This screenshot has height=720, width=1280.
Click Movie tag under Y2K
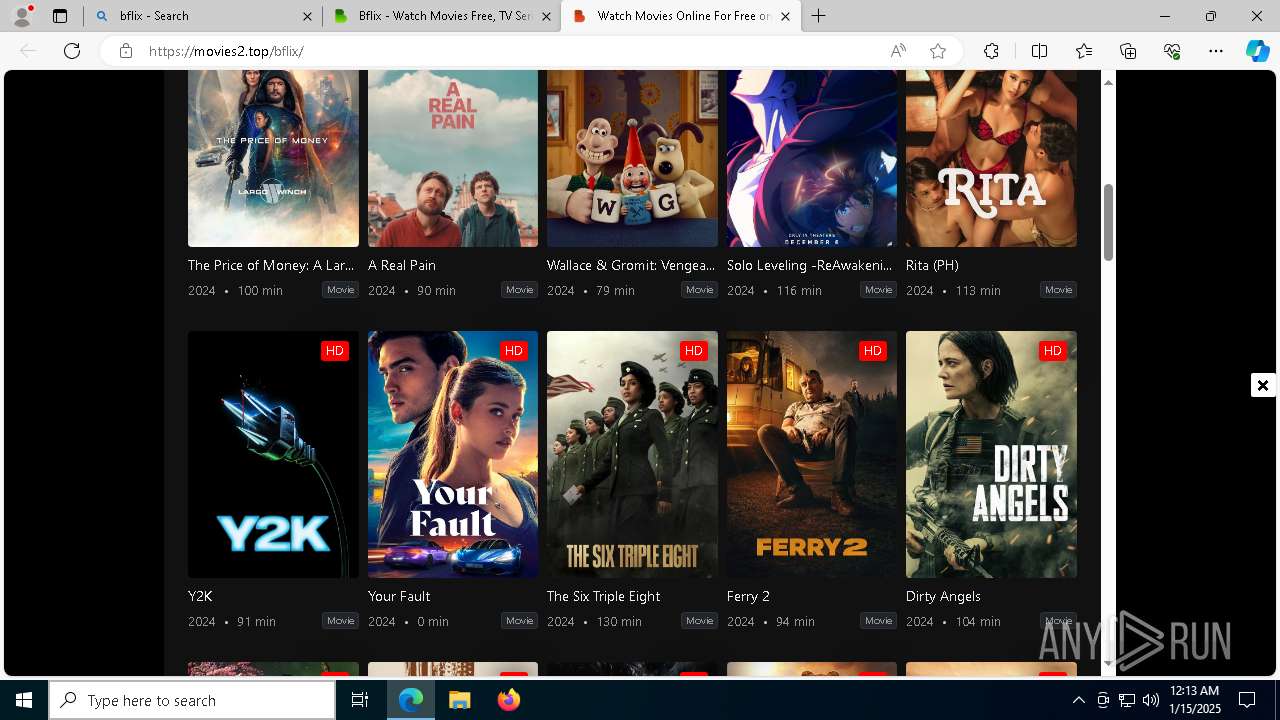340,621
